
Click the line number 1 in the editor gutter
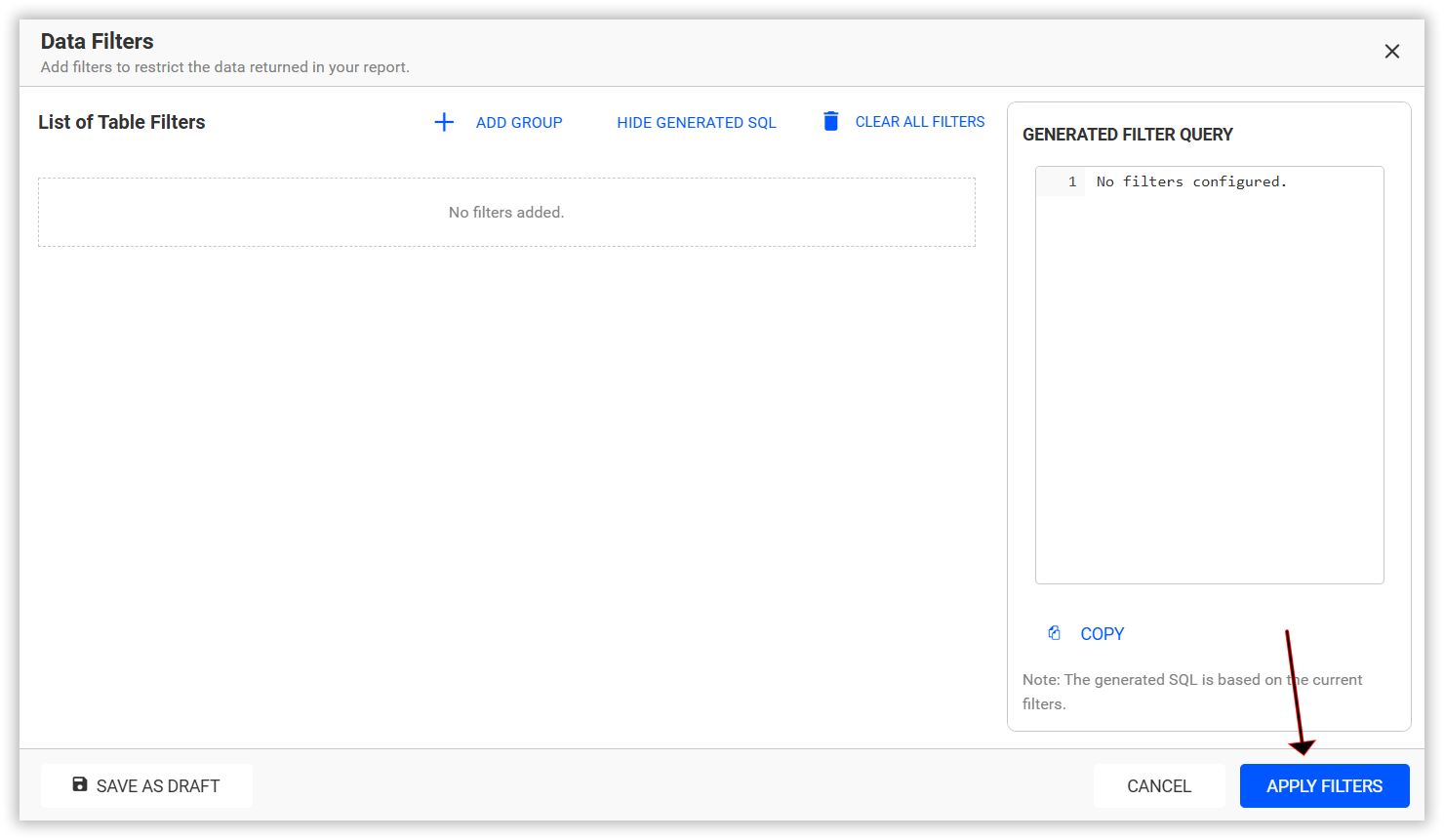click(1072, 181)
